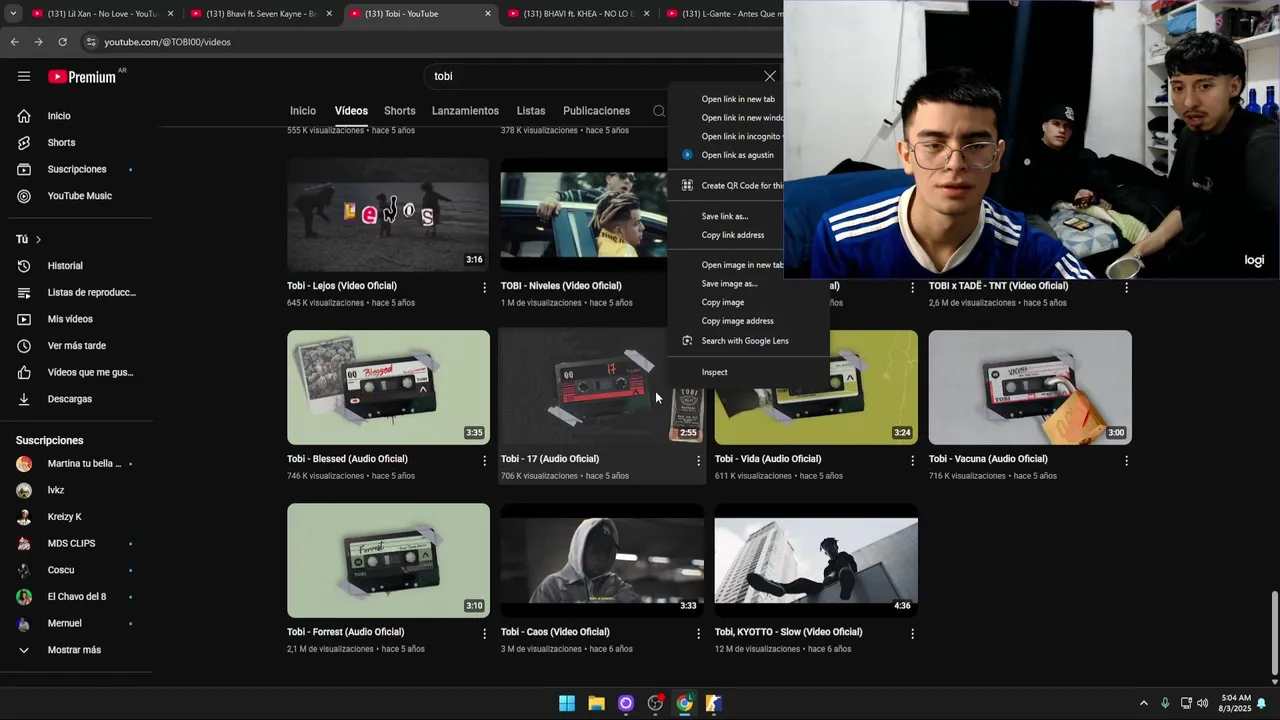Open Videos que me gustan thumbs-up icon
The image size is (1280, 720).
point(24,372)
